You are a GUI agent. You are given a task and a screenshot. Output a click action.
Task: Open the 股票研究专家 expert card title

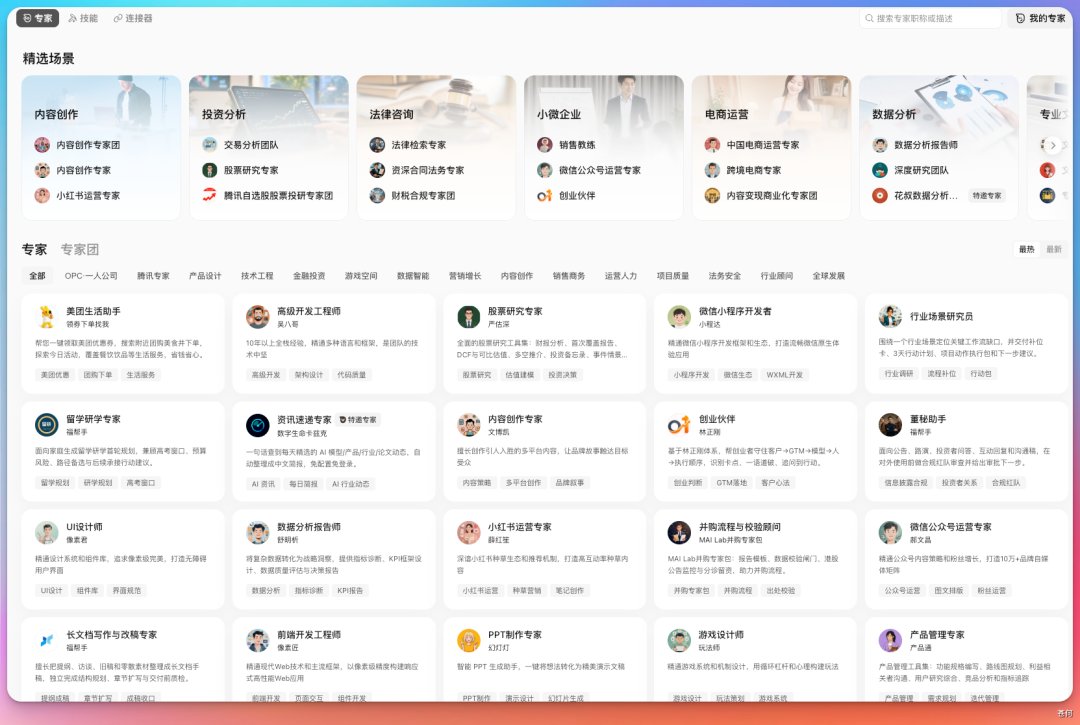pos(515,311)
